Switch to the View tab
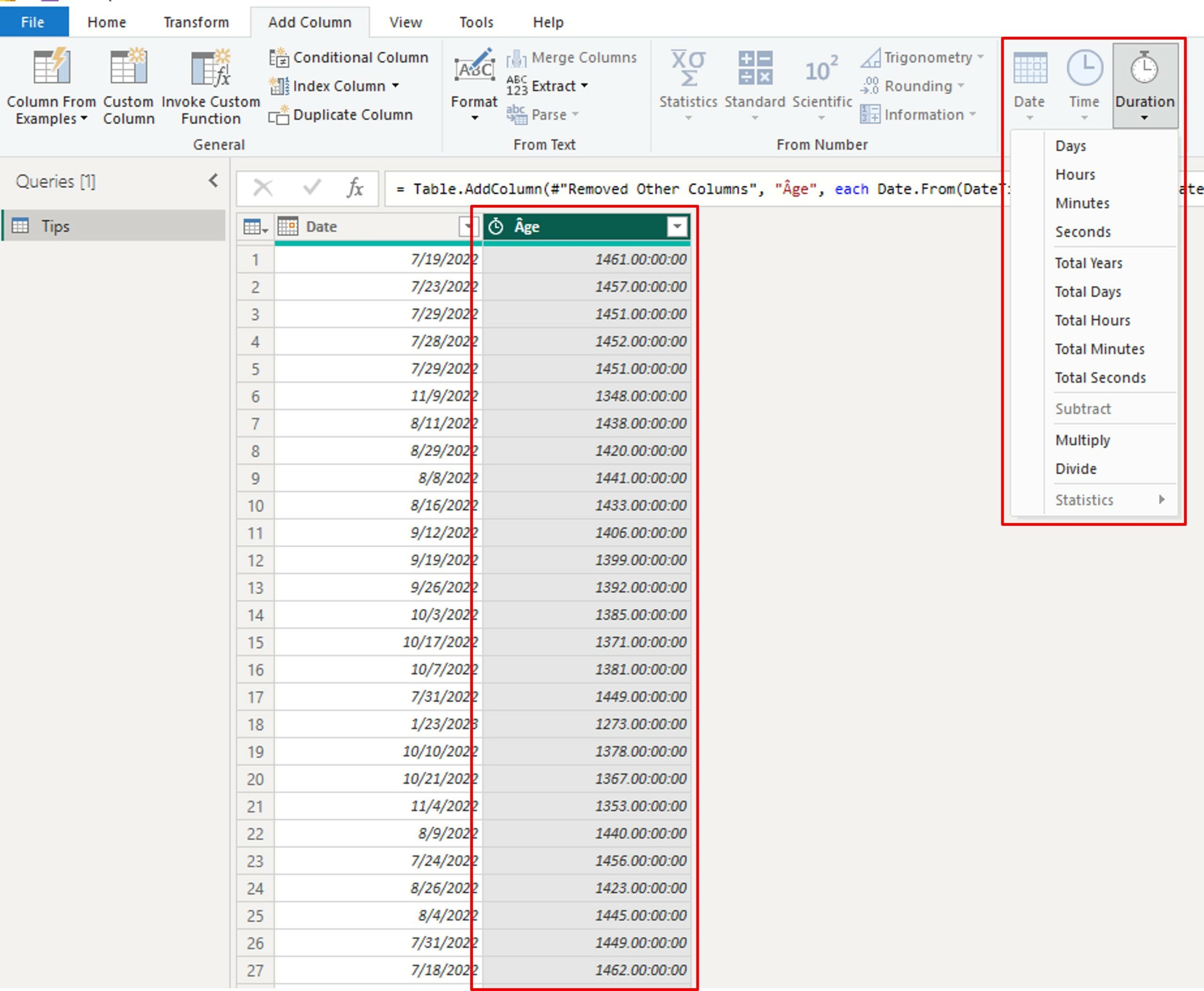This screenshot has width=1204, height=991. tap(405, 22)
